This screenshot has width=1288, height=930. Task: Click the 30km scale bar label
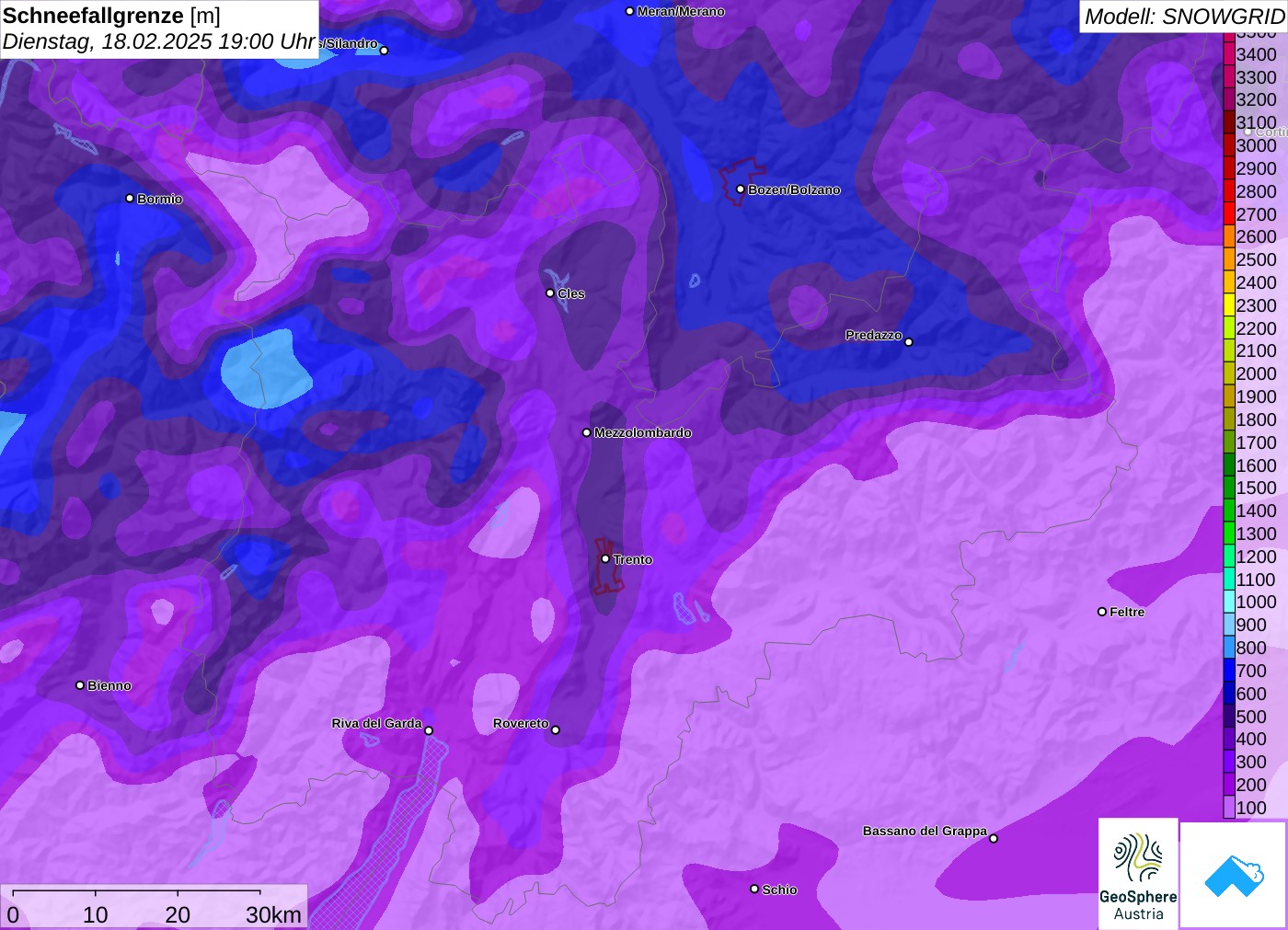coord(273,914)
